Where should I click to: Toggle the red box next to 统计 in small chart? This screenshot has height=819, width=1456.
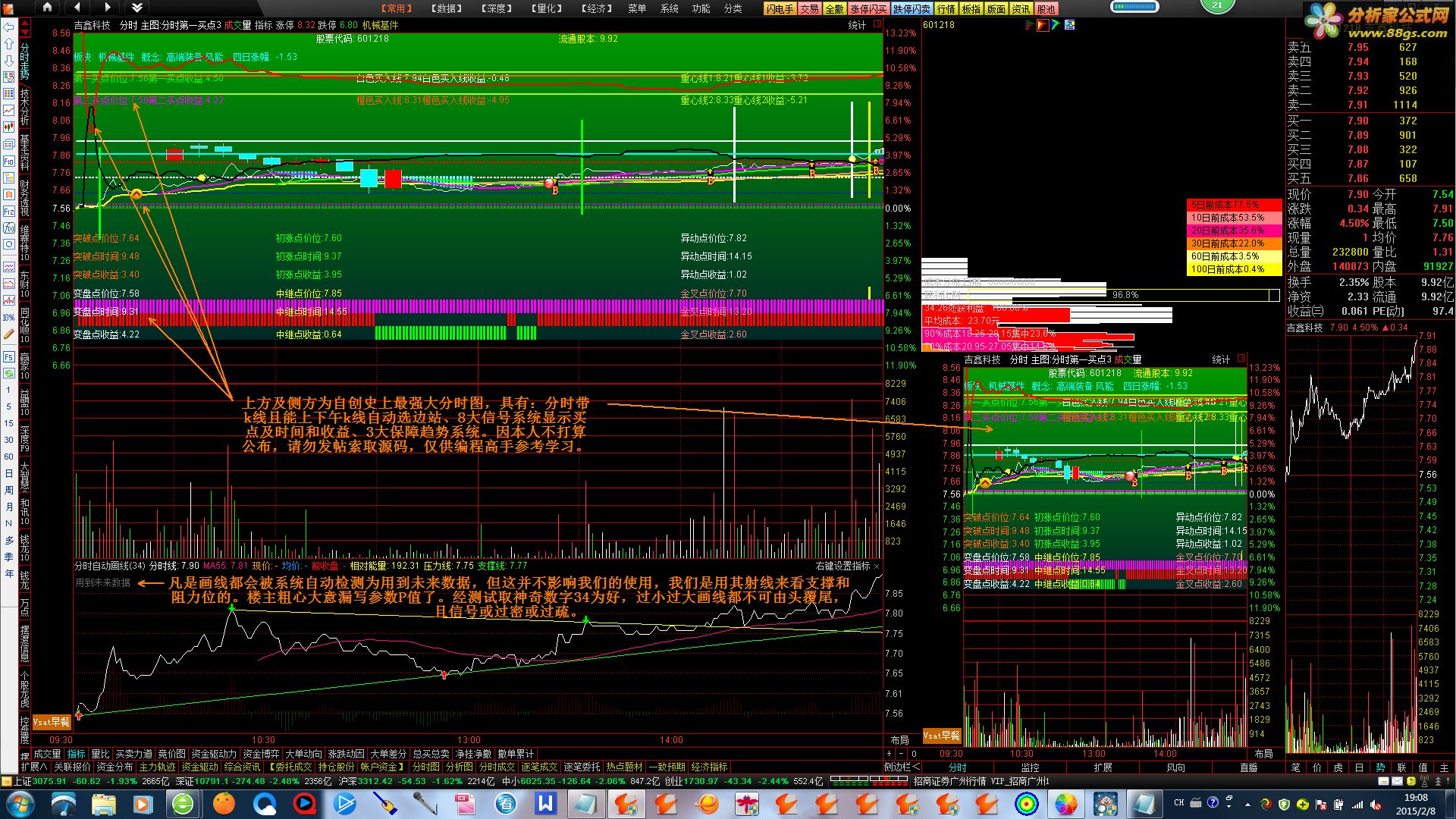[1241, 358]
